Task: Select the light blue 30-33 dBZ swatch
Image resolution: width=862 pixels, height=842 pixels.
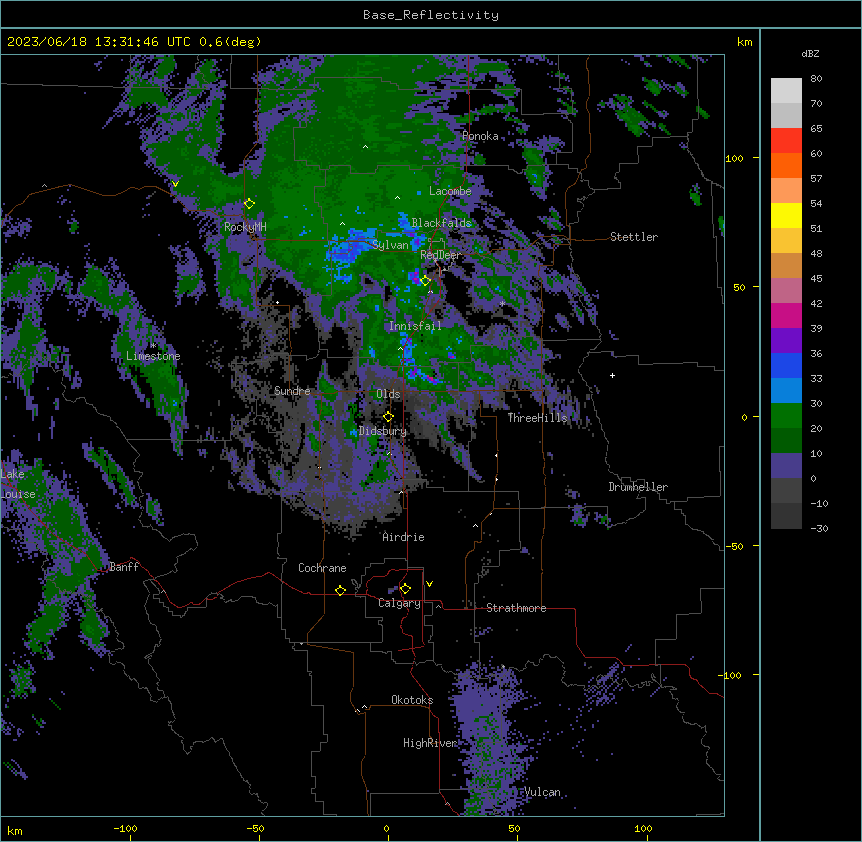Action: tap(786, 391)
